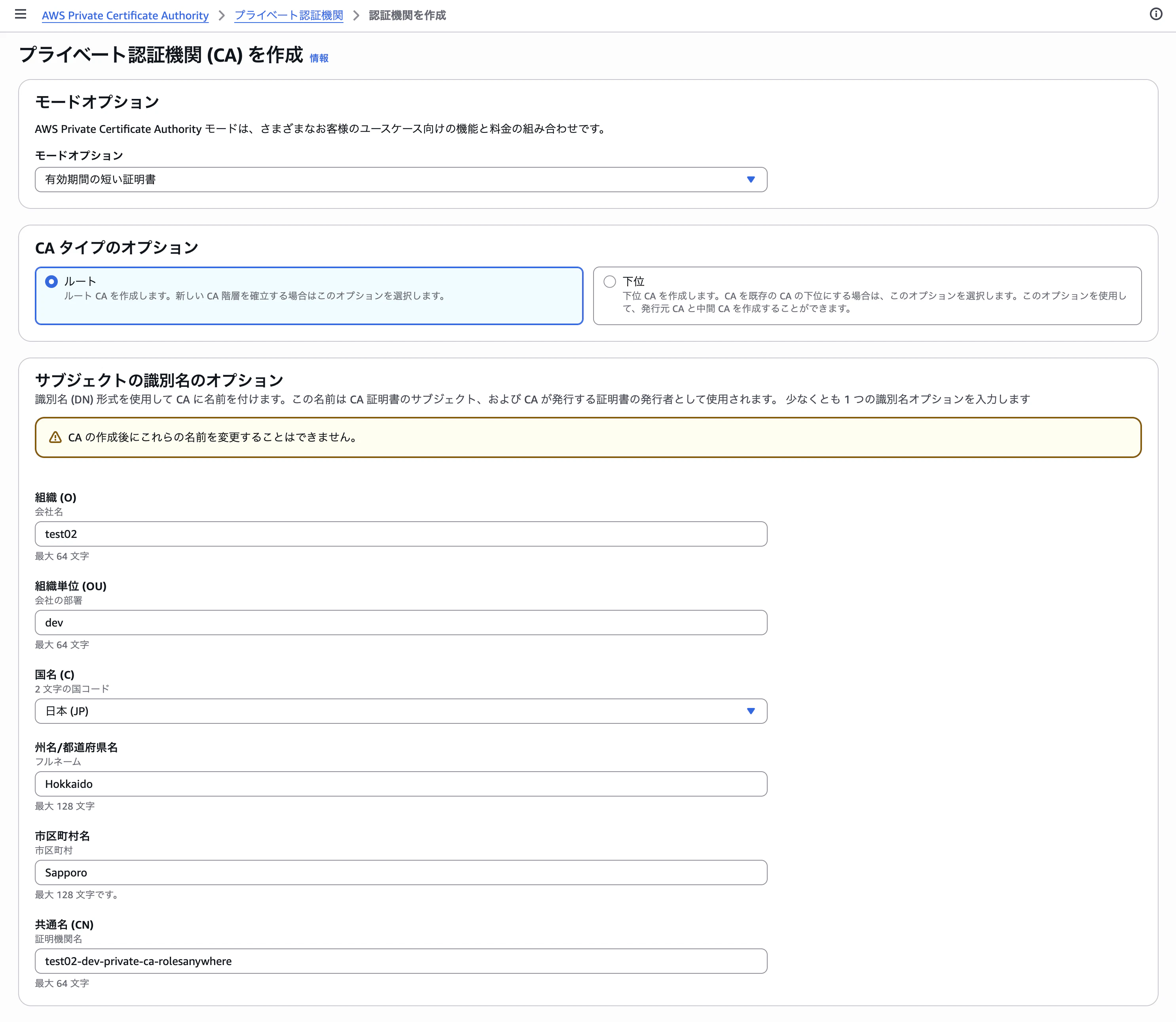
Task: Click the 2 文字の国コード hint text
Action: [72, 689]
